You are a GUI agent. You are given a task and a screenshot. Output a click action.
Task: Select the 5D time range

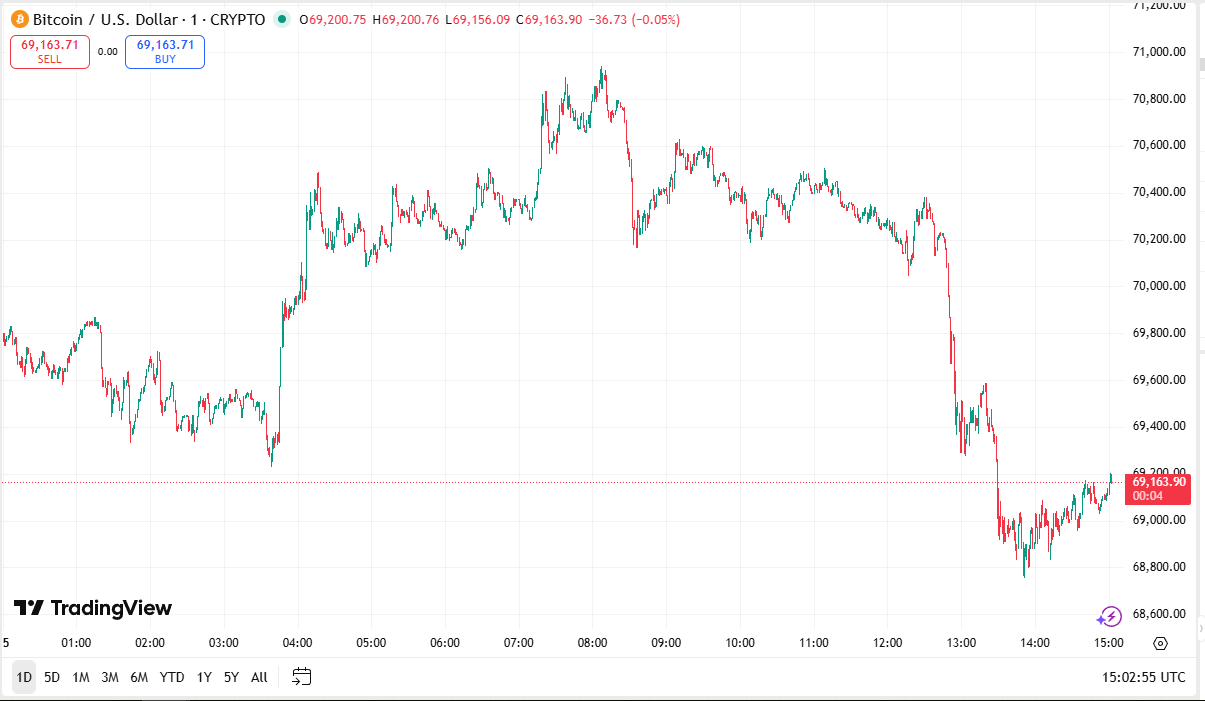pyautogui.click(x=52, y=677)
